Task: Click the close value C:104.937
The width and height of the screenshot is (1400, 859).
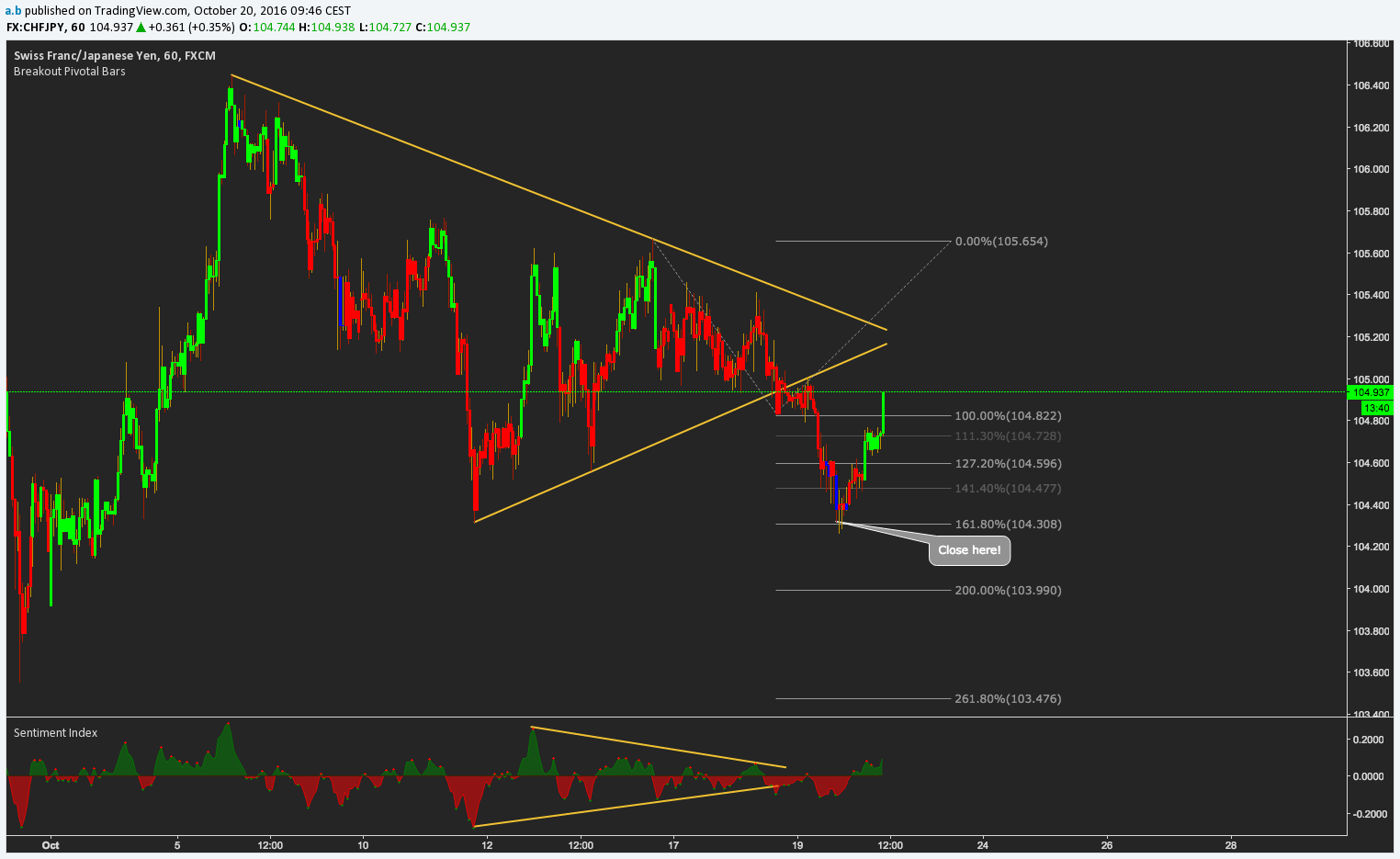Action: point(443,28)
